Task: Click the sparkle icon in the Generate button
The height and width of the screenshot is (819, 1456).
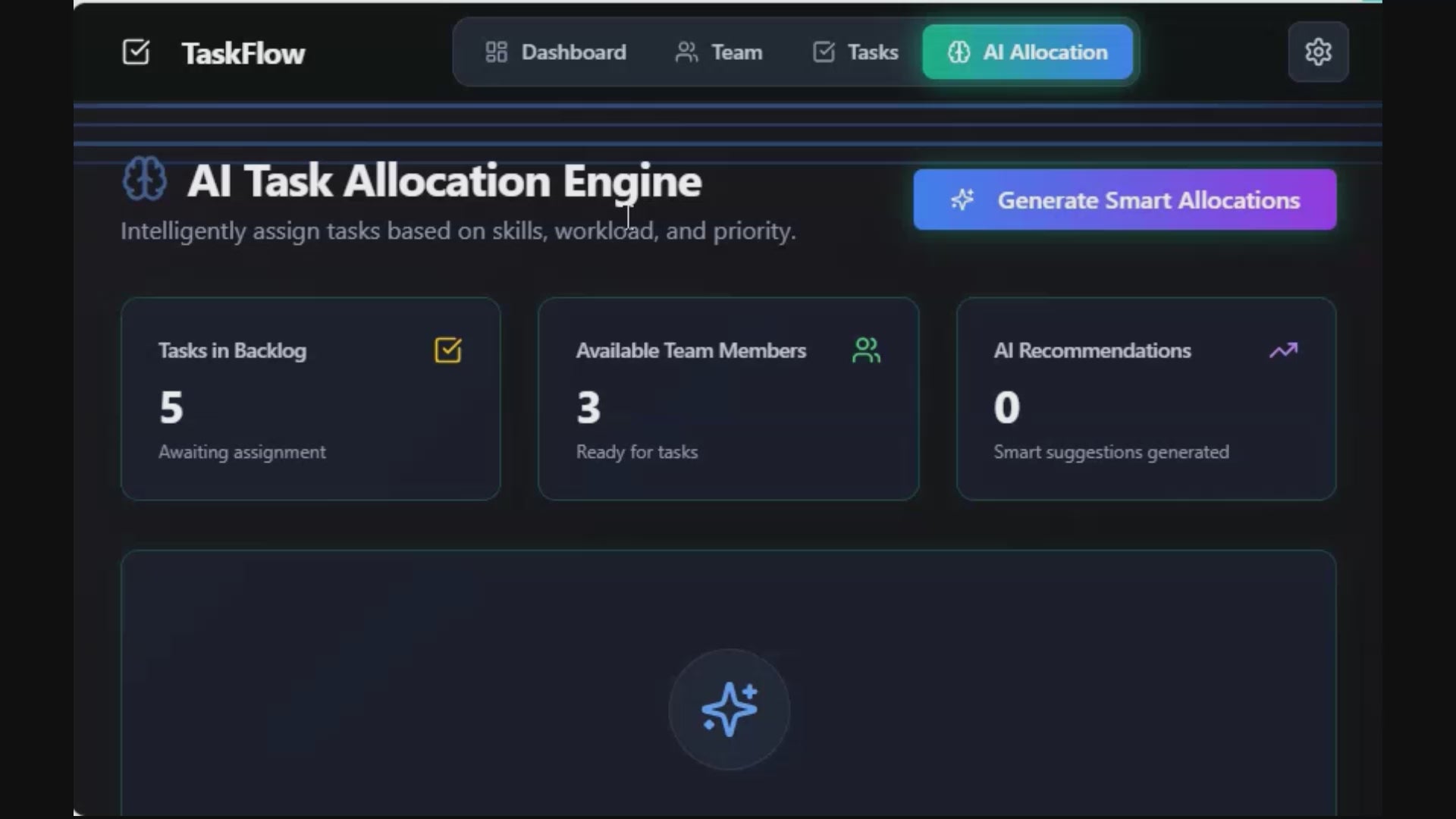Action: [x=962, y=200]
